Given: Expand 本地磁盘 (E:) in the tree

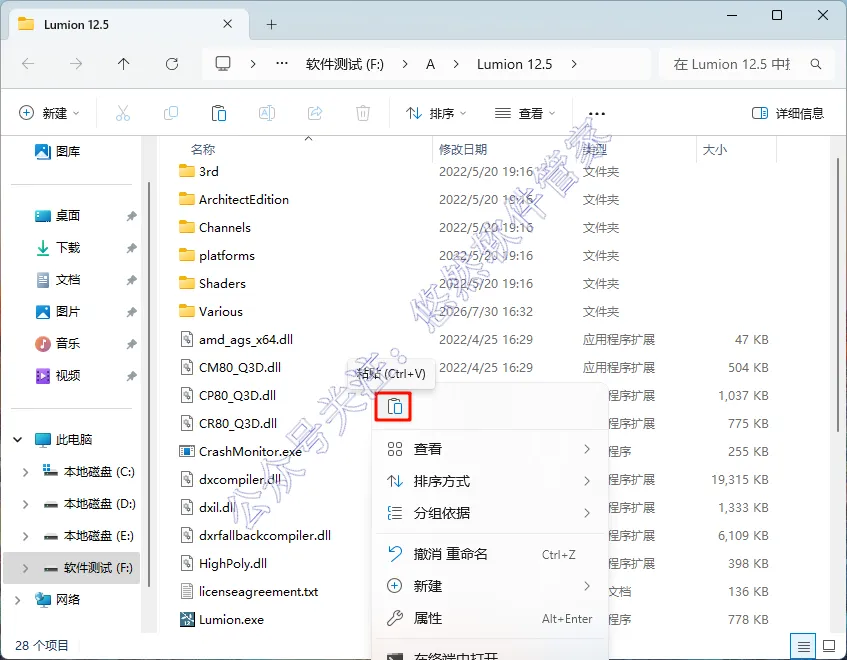Looking at the screenshot, I should click(25, 536).
